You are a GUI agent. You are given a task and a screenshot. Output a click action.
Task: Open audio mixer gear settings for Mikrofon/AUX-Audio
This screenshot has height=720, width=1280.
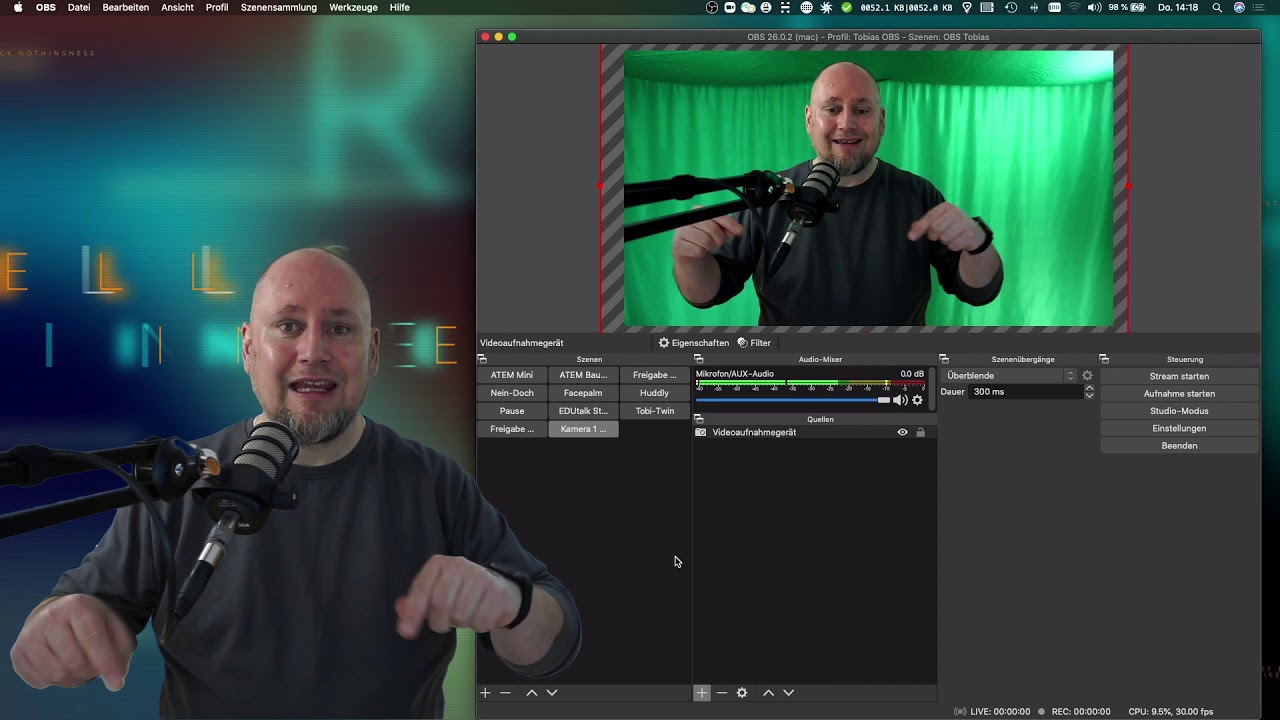917,400
